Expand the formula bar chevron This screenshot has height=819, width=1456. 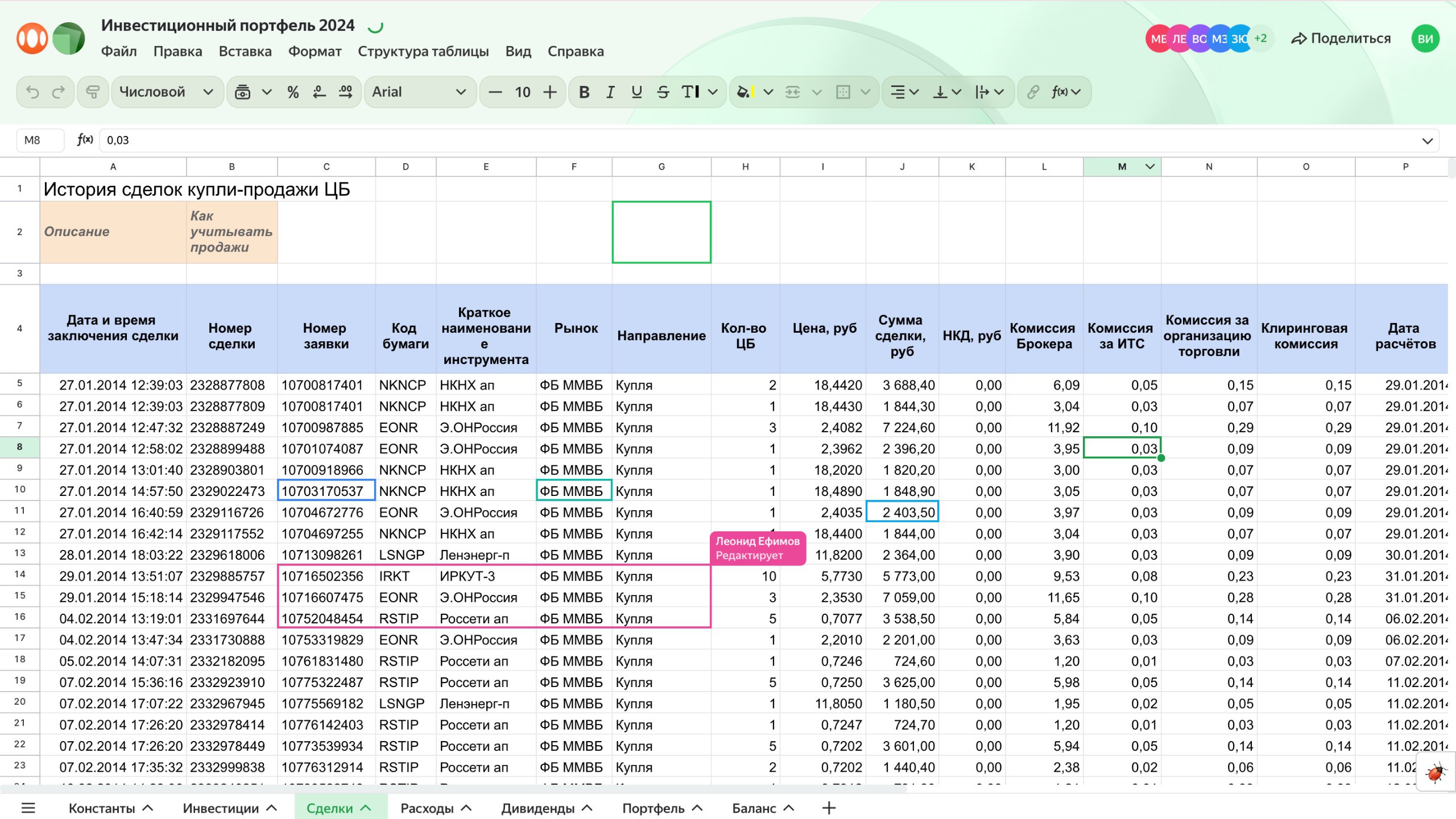1427,140
